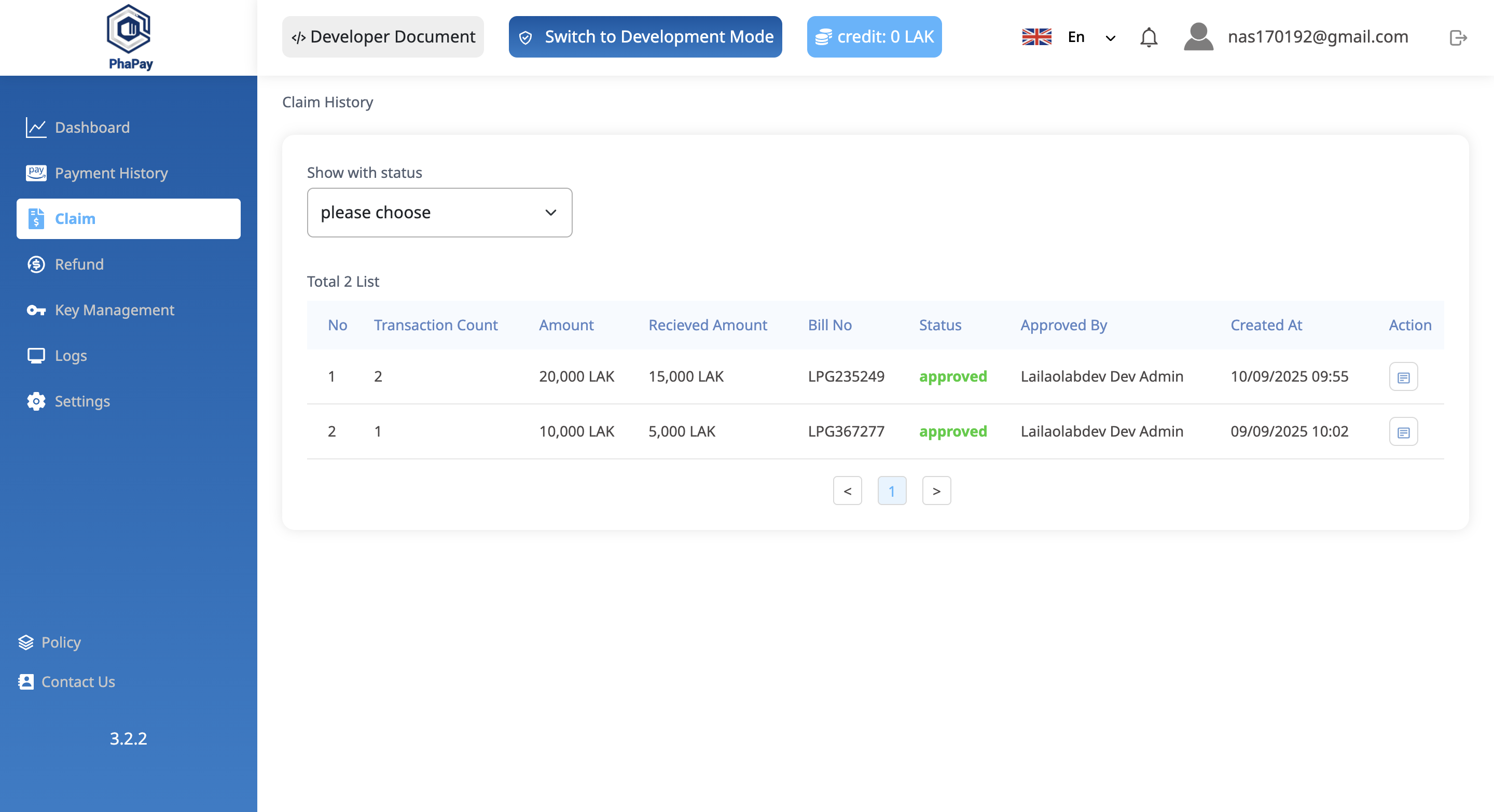Image resolution: width=1494 pixels, height=812 pixels.
Task: Click the credit: 0 LAK button
Action: click(874, 37)
